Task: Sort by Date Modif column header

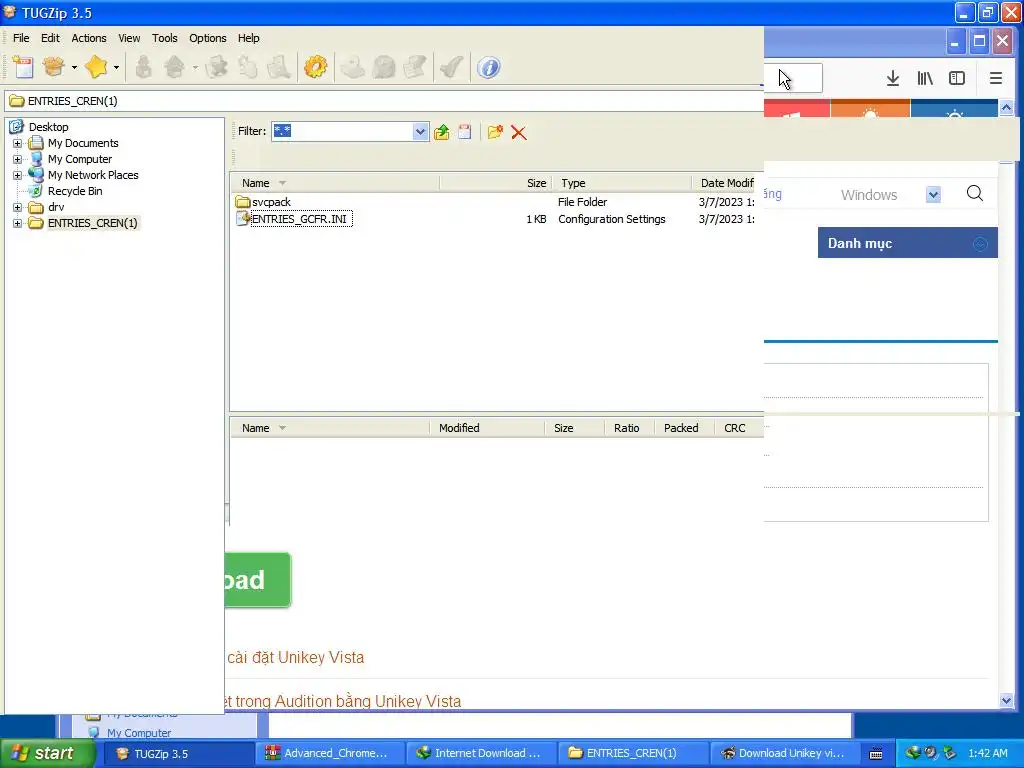Action: [x=728, y=184]
